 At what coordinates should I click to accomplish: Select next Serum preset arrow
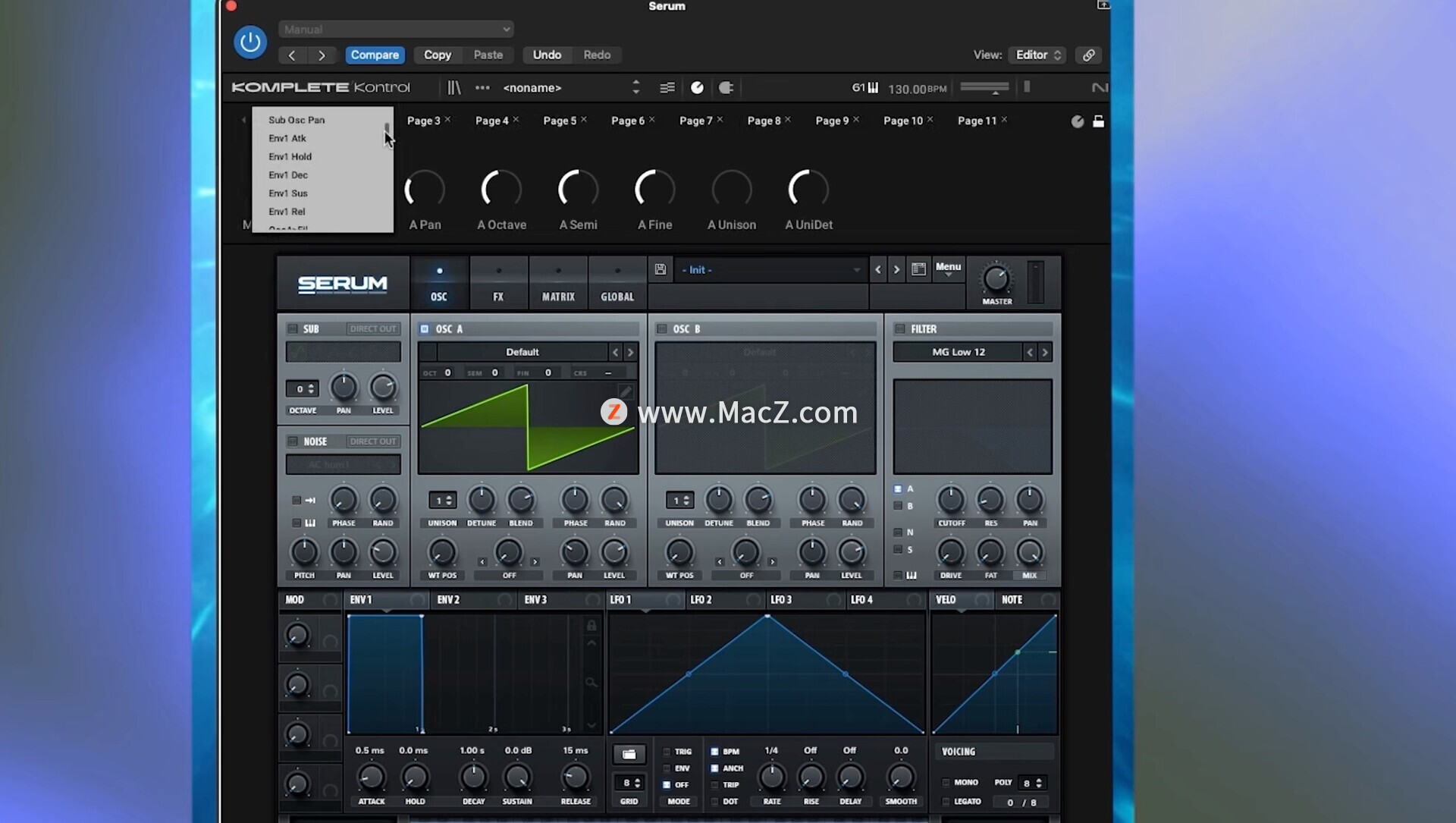896,269
